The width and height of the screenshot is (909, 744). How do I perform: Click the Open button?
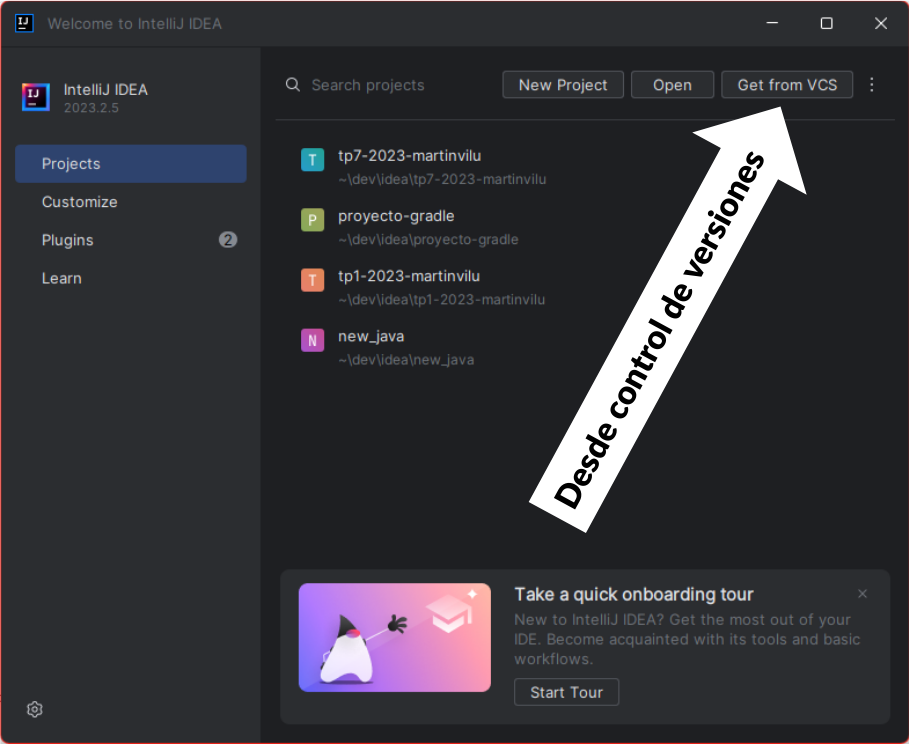(672, 85)
